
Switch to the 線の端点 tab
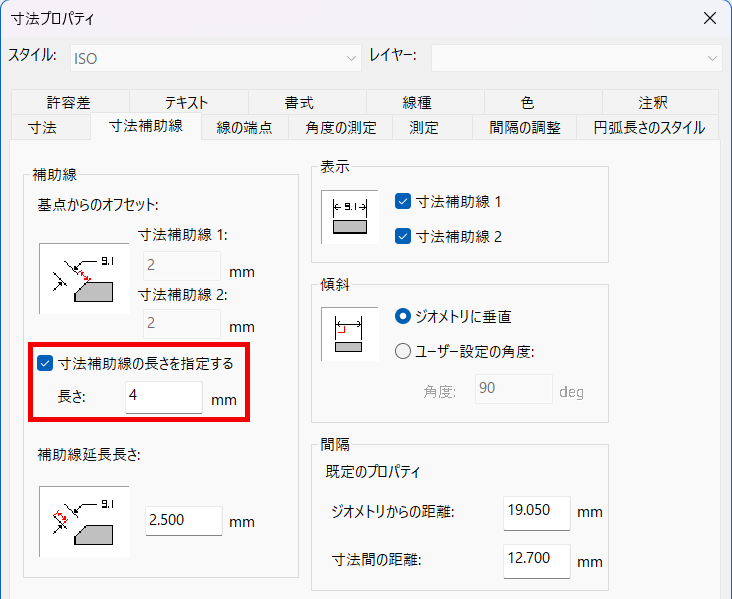(x=244, y=128)
